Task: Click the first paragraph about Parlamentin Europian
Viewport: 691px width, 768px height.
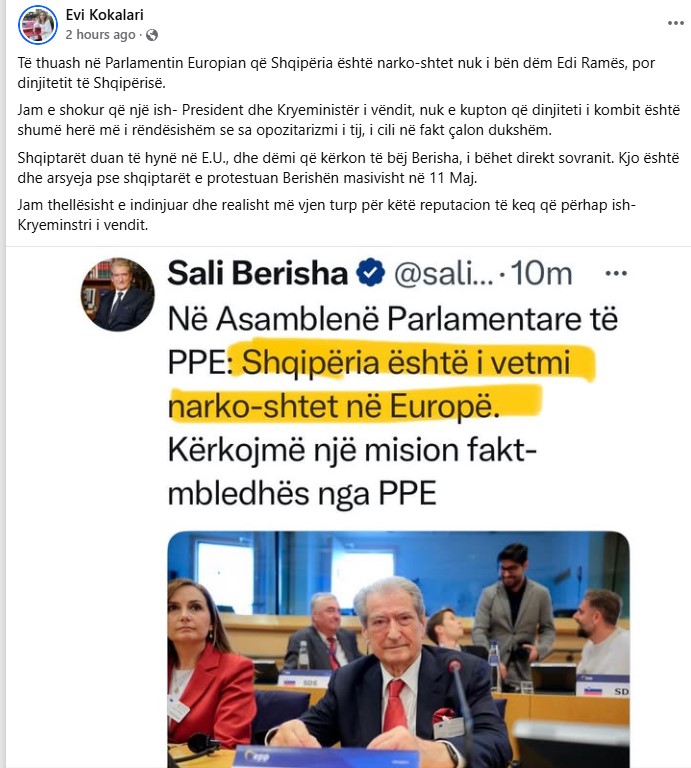Action: pos(336,73)
